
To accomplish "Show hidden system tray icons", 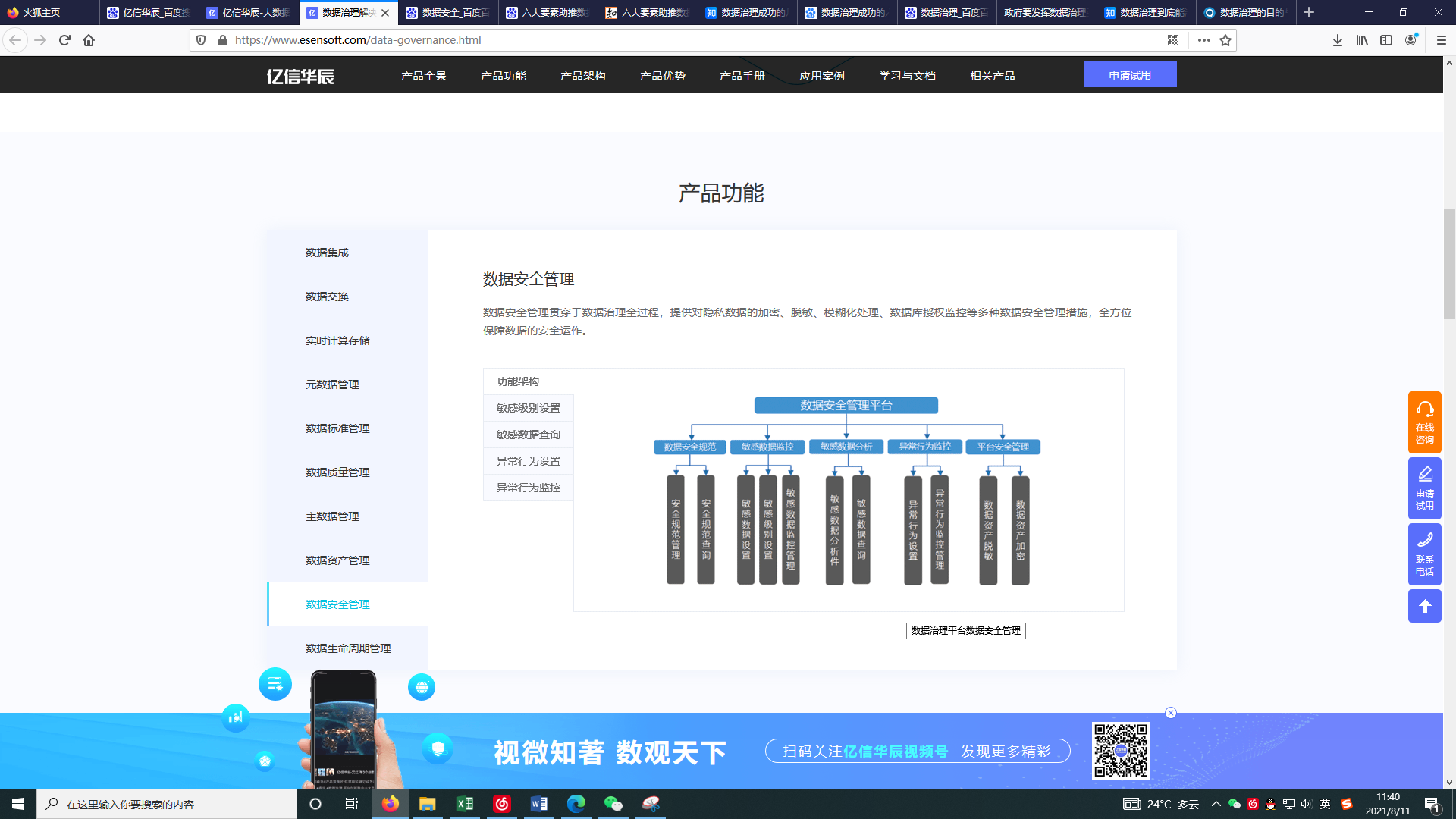I will click(1216, 804).
